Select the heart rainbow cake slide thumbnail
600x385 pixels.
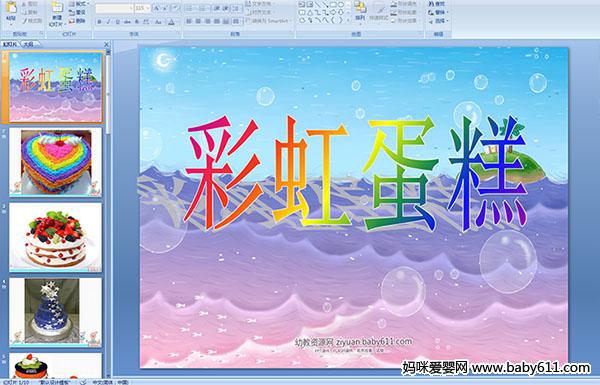pos(56,162)
